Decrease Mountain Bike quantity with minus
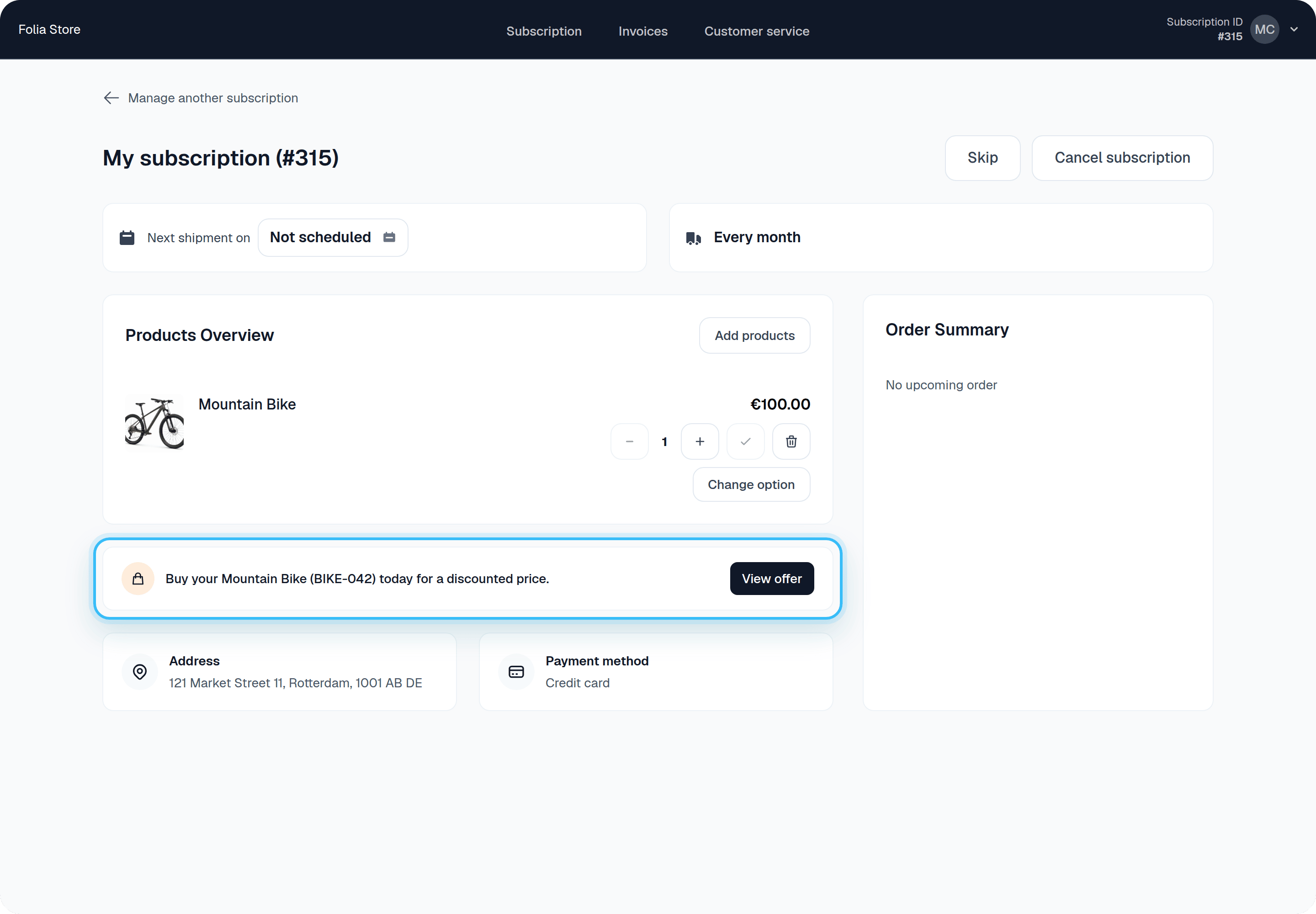 coord(629,441)
